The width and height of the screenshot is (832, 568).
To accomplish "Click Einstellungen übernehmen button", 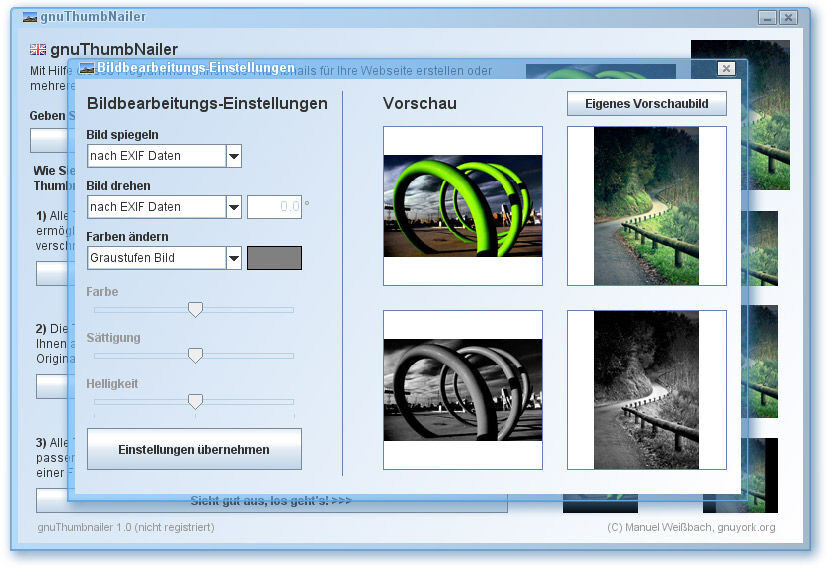I will point(194,449).
